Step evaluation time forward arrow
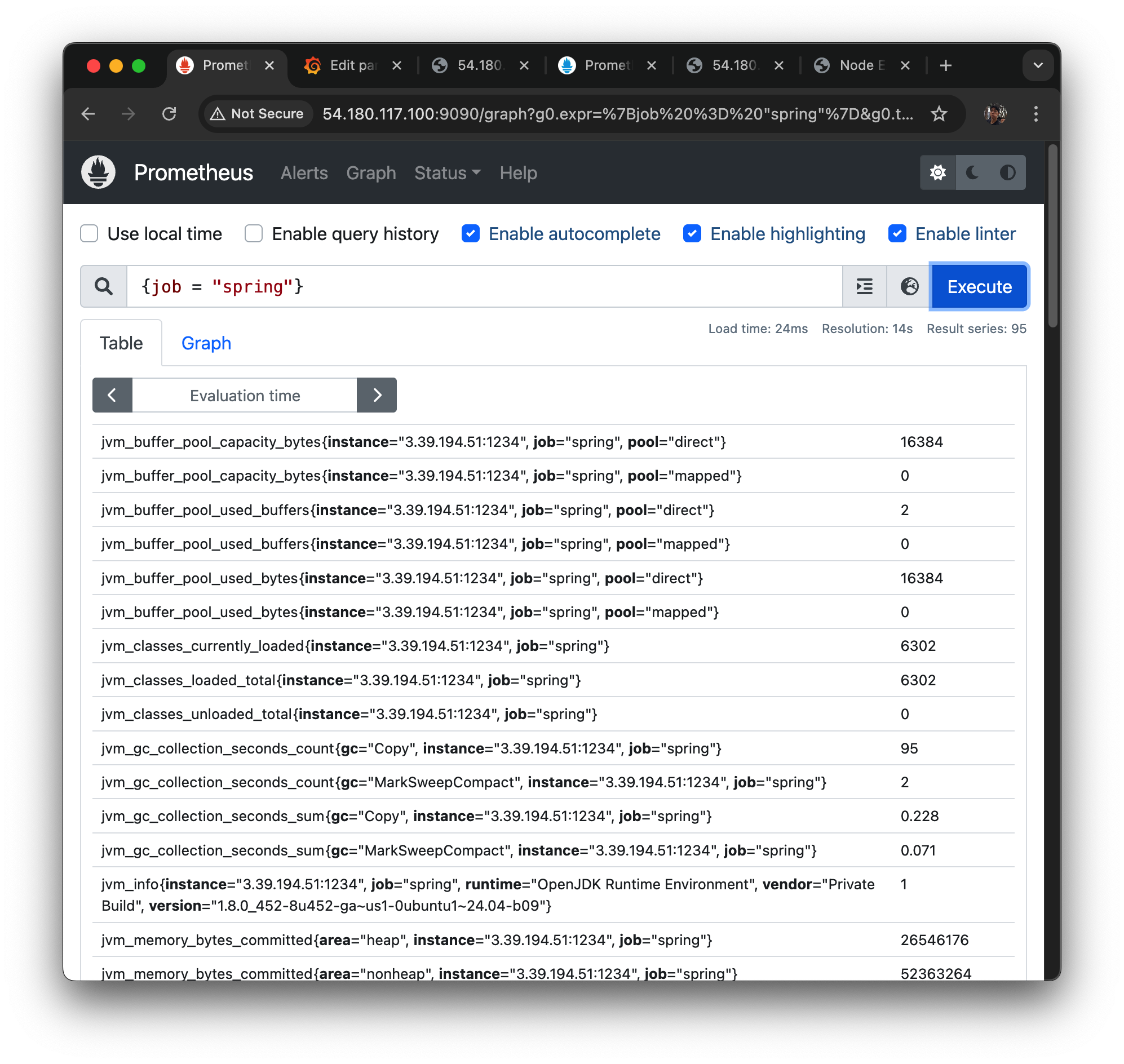The image size is (1124, 1064). click(x=377, y=395)
